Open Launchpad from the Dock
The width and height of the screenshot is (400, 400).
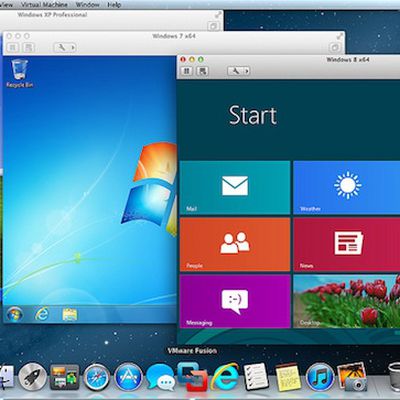32,377
